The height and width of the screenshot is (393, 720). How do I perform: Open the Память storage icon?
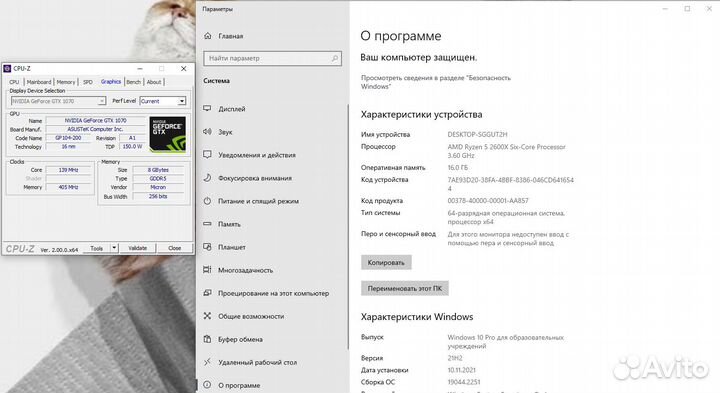click(x=208, y=224)
